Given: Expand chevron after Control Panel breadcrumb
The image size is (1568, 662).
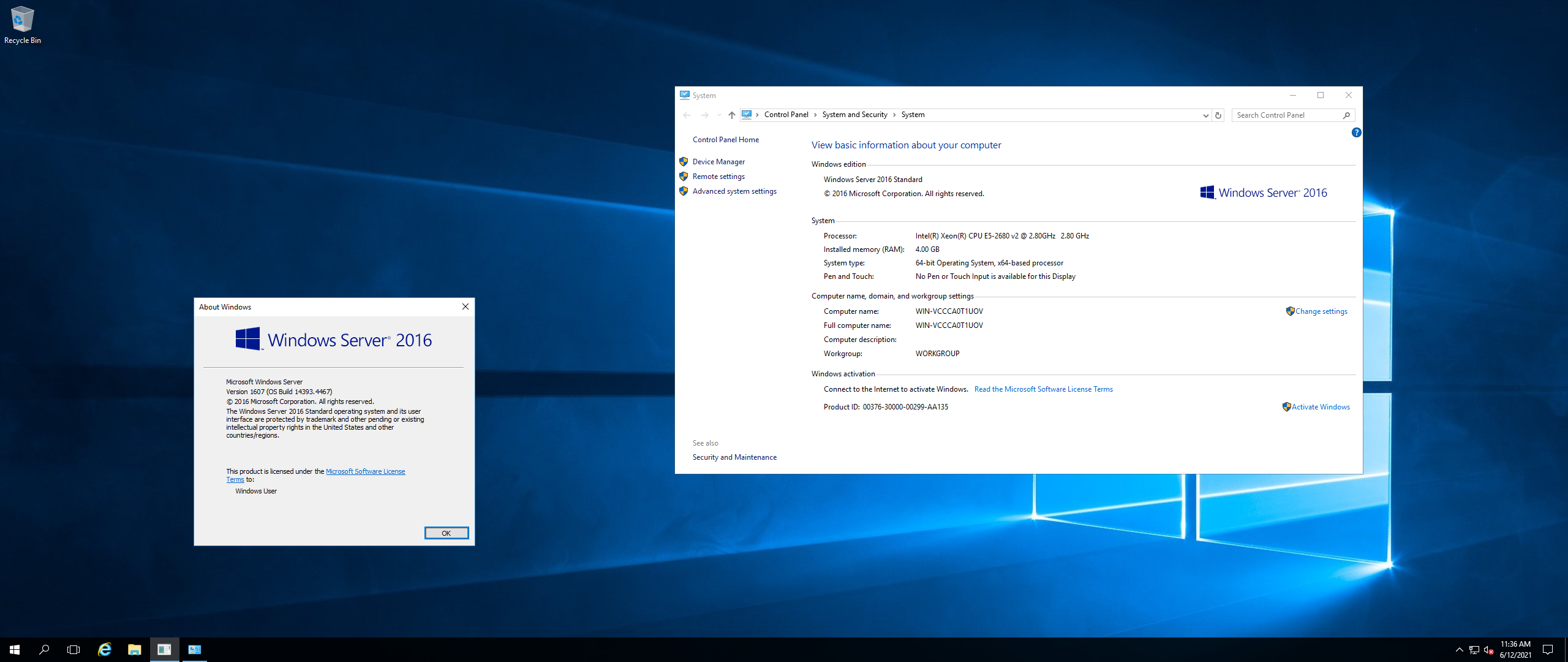Looking at the screenshot, I should 815,115.
